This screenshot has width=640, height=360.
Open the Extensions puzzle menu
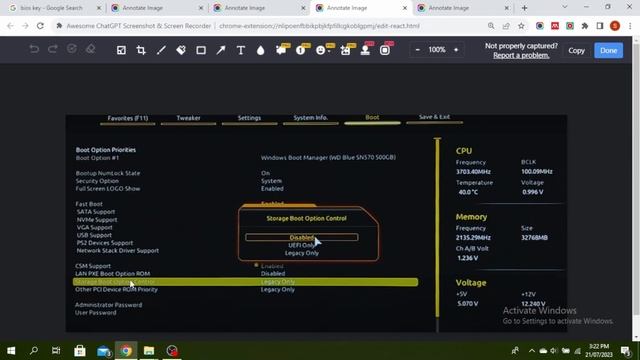pyautogui.click(x=584, y=26)
